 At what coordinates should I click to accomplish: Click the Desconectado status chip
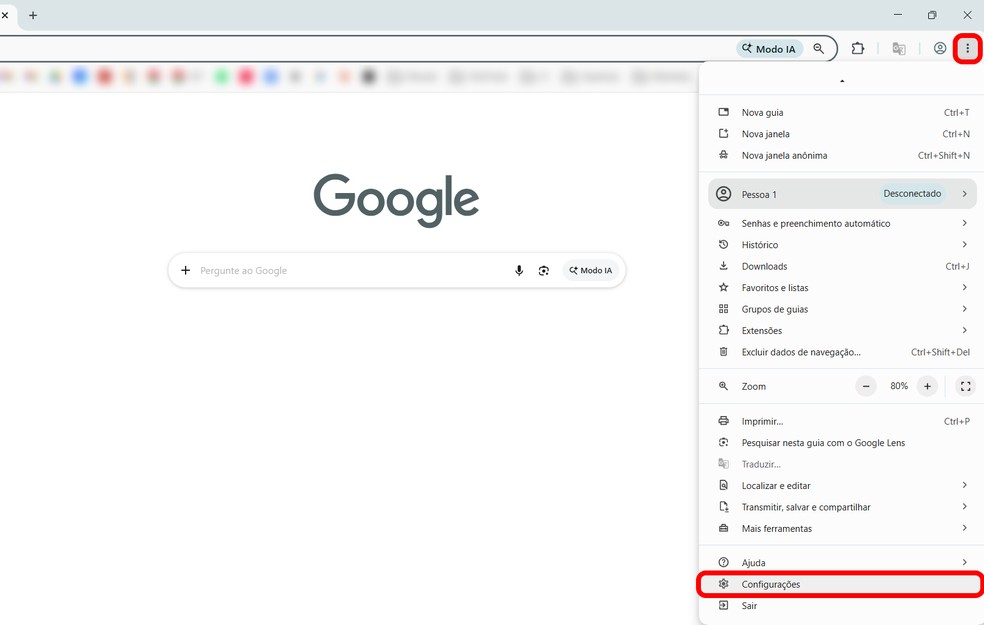912,194
